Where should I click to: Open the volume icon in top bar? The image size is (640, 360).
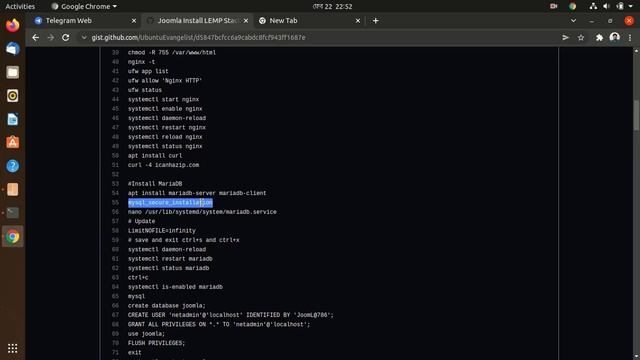pyautogui.click(x=606, y=6)
